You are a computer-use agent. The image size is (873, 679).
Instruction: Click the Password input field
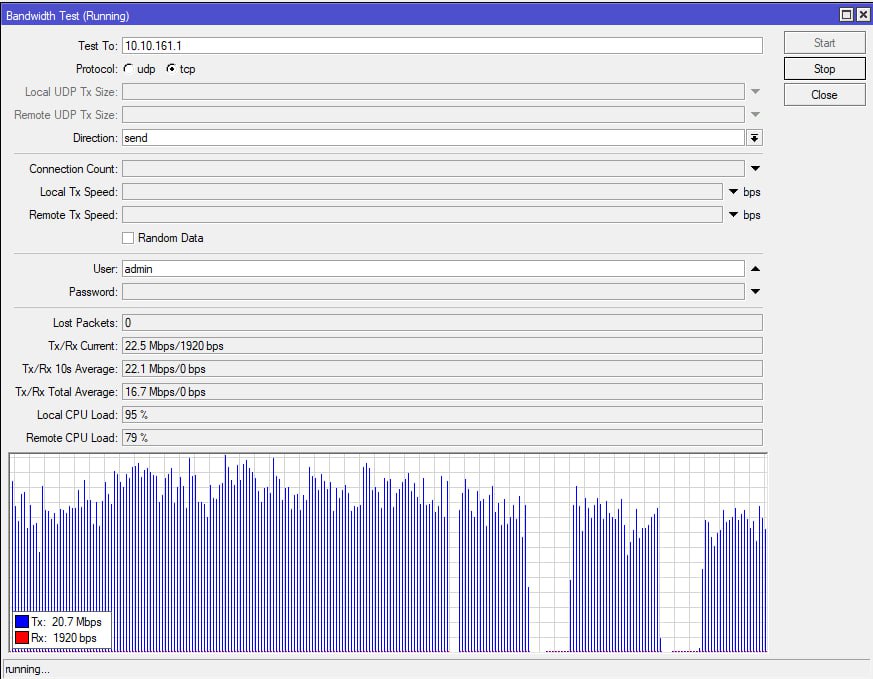click(433, 292)
